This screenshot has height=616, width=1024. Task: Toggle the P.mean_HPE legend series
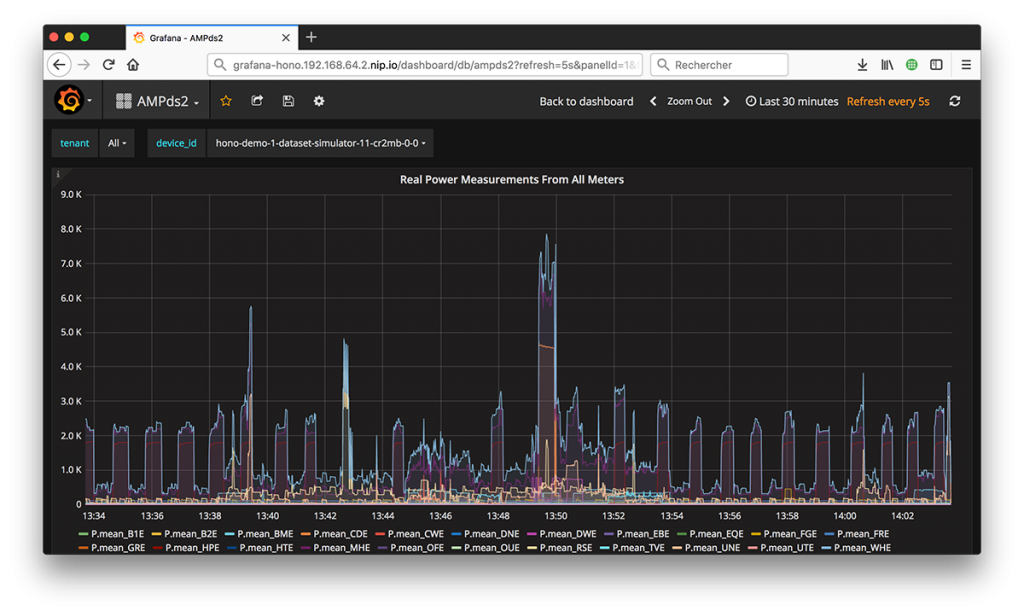192,548
